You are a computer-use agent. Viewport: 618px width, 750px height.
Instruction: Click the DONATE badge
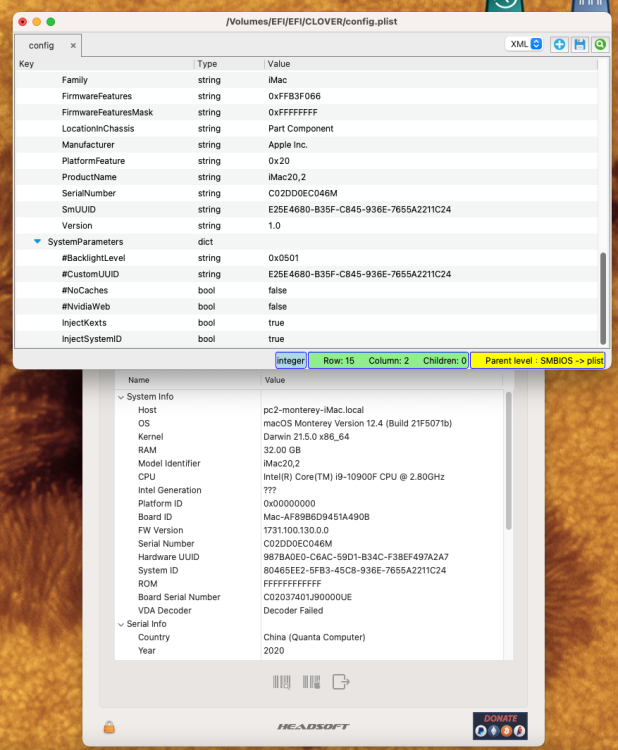point(500,725)
